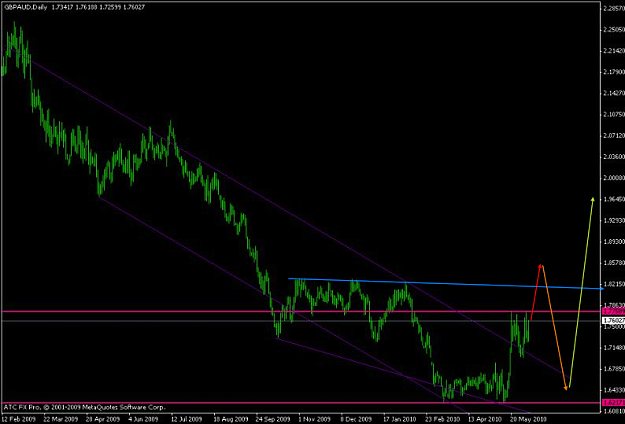Select the '4 Jun 2009' date label
The image size is (625, 424).
[x=144, y=420]
